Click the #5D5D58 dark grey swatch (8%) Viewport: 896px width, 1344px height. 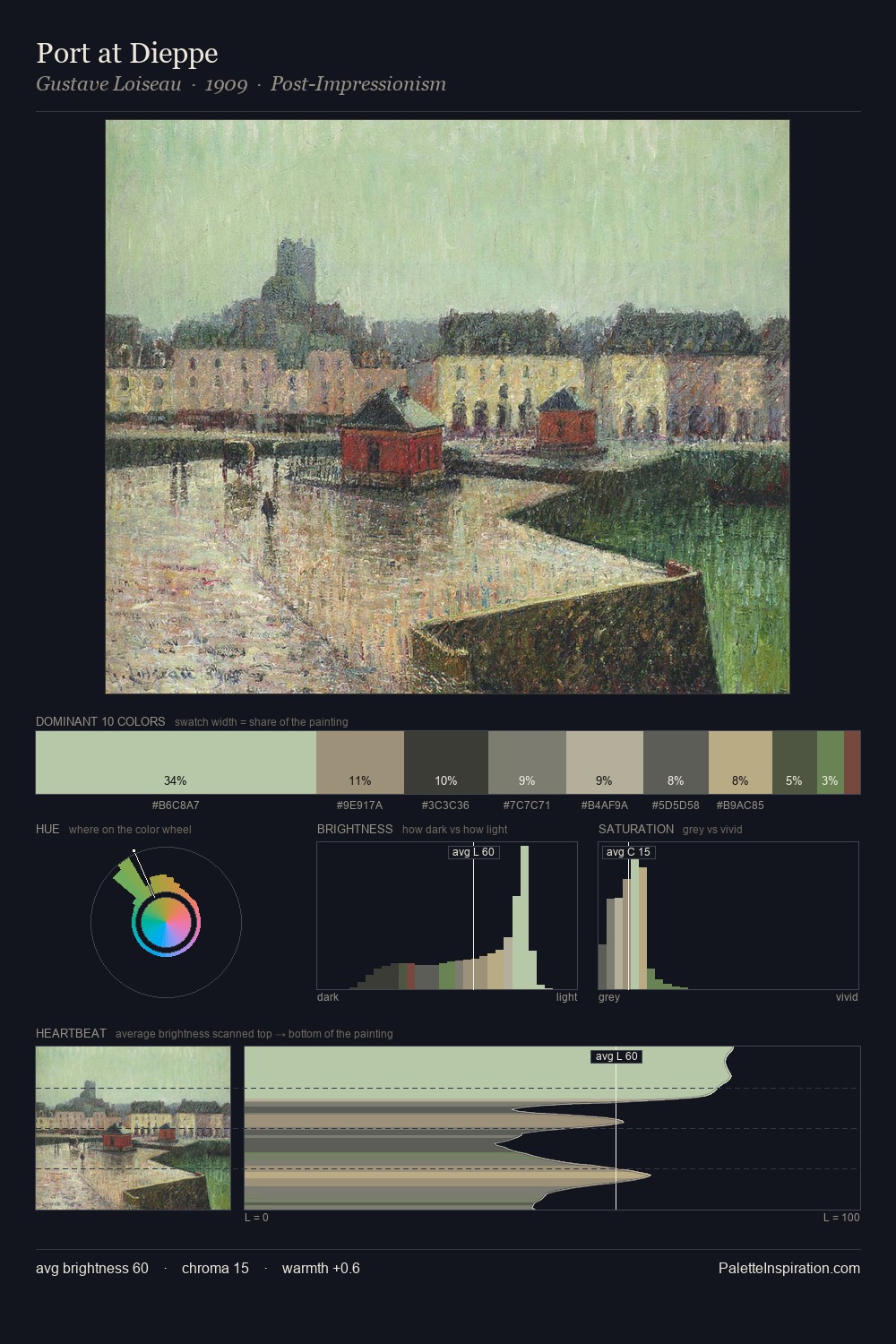tap(676, 762)
